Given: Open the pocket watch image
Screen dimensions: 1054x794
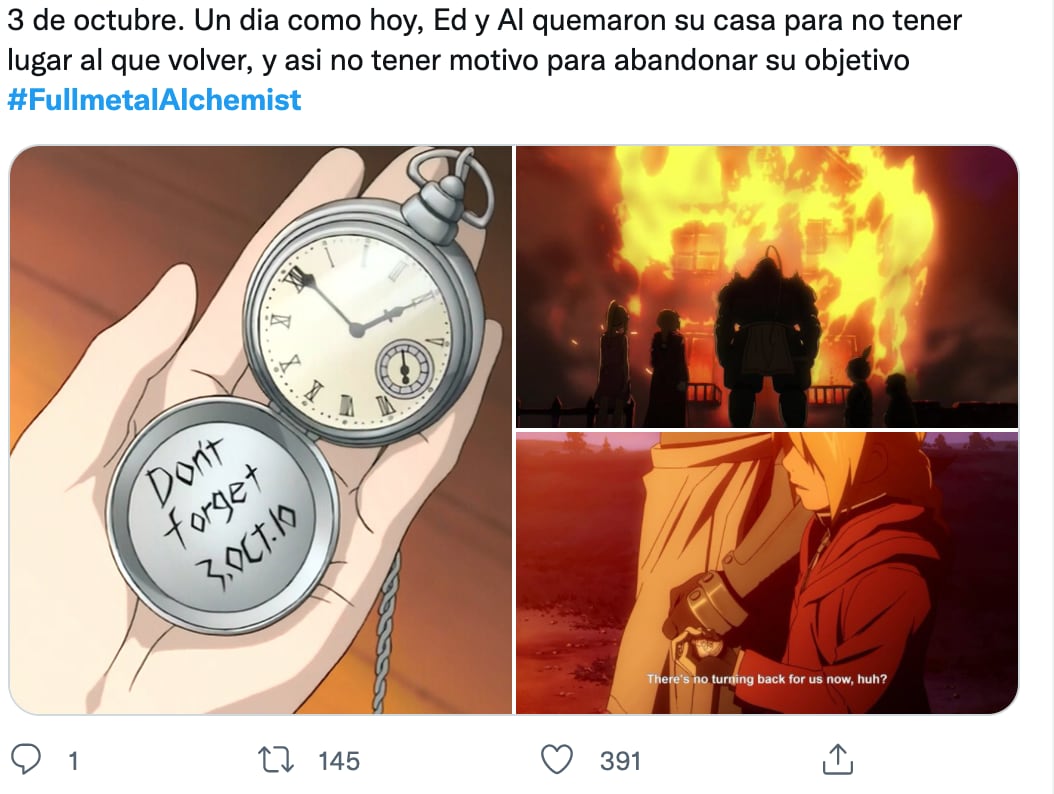Looking at the screenshot, I should (261, 430).
